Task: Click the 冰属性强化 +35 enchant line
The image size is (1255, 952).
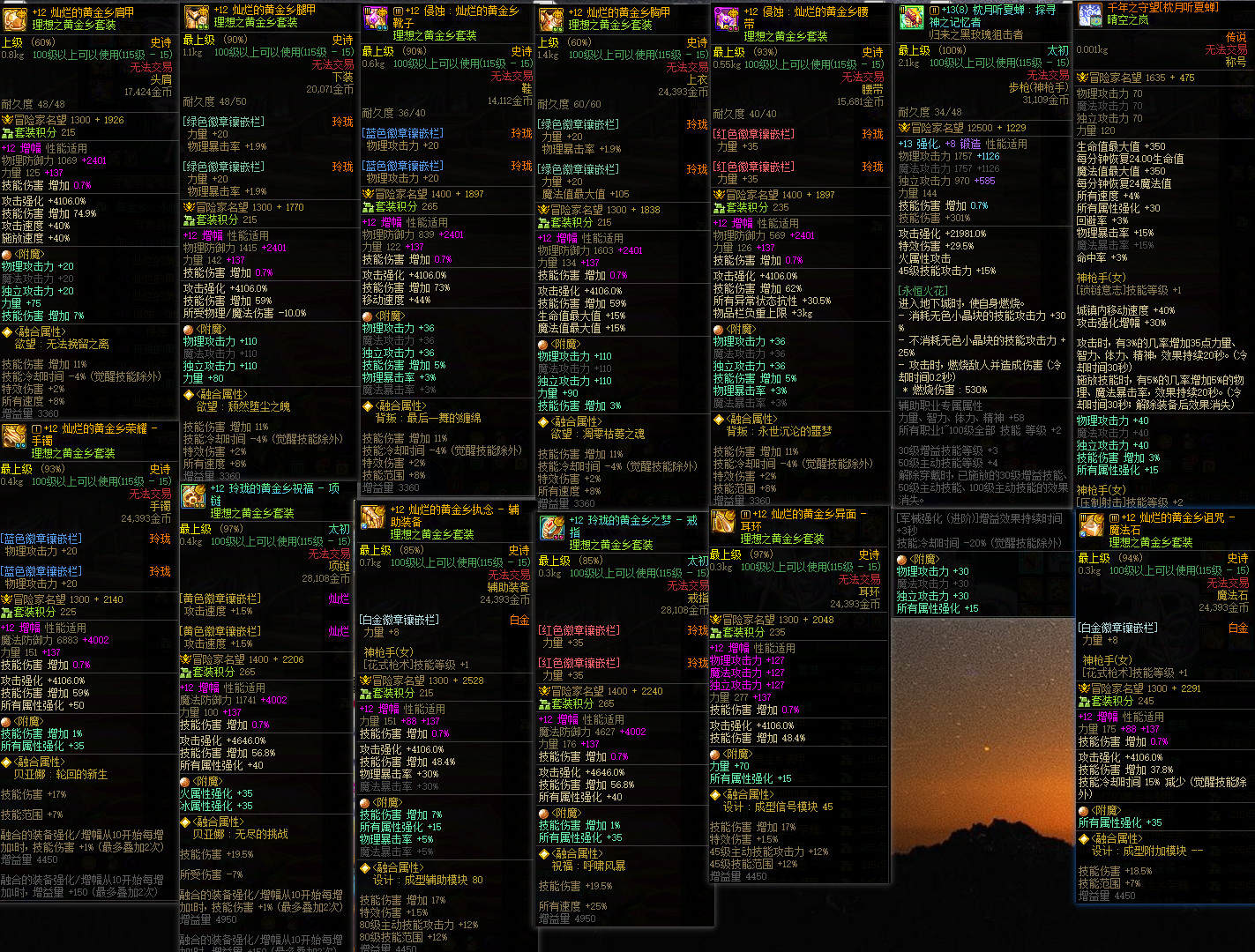Action: [216, 807]
